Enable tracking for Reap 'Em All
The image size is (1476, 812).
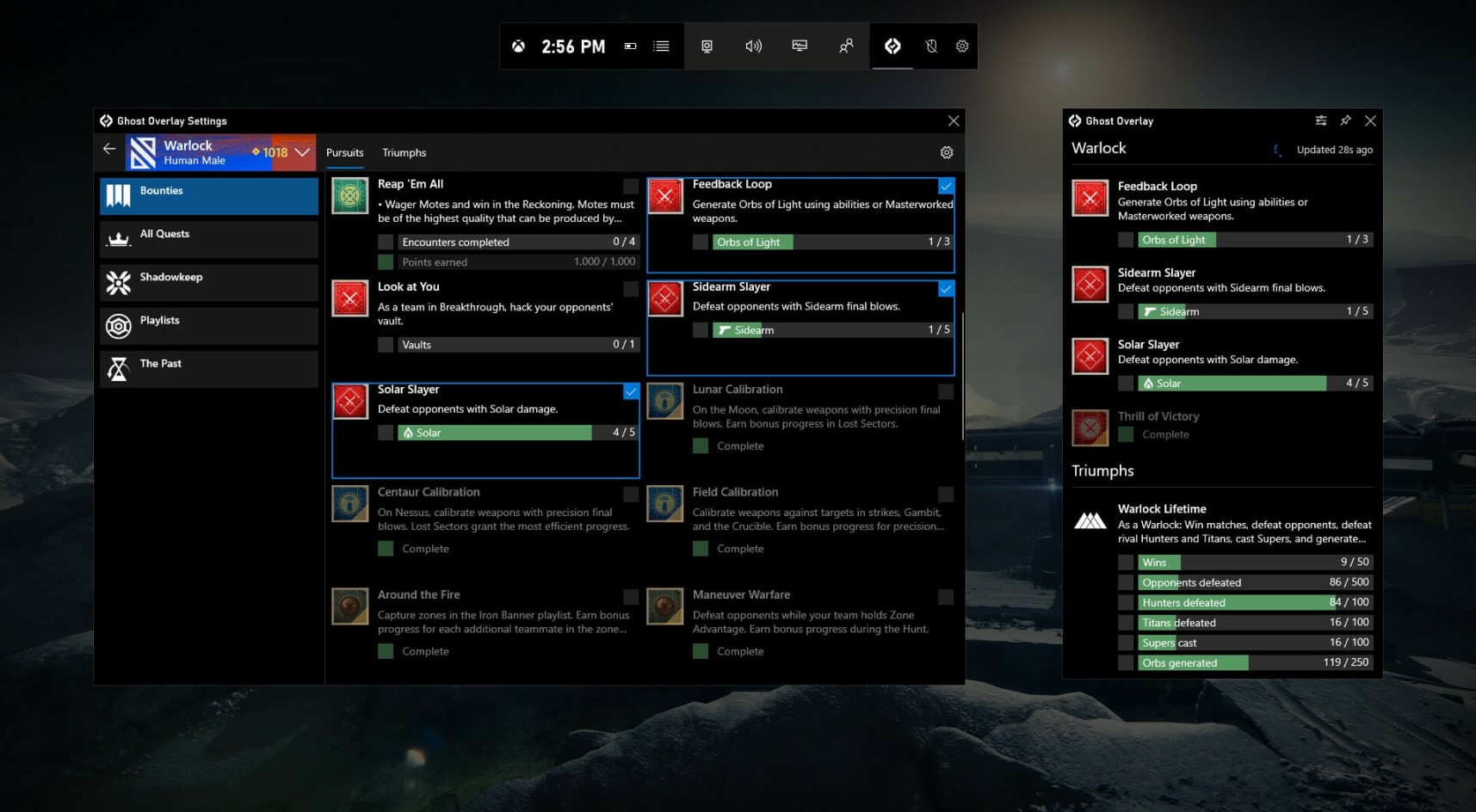point(631,186)
